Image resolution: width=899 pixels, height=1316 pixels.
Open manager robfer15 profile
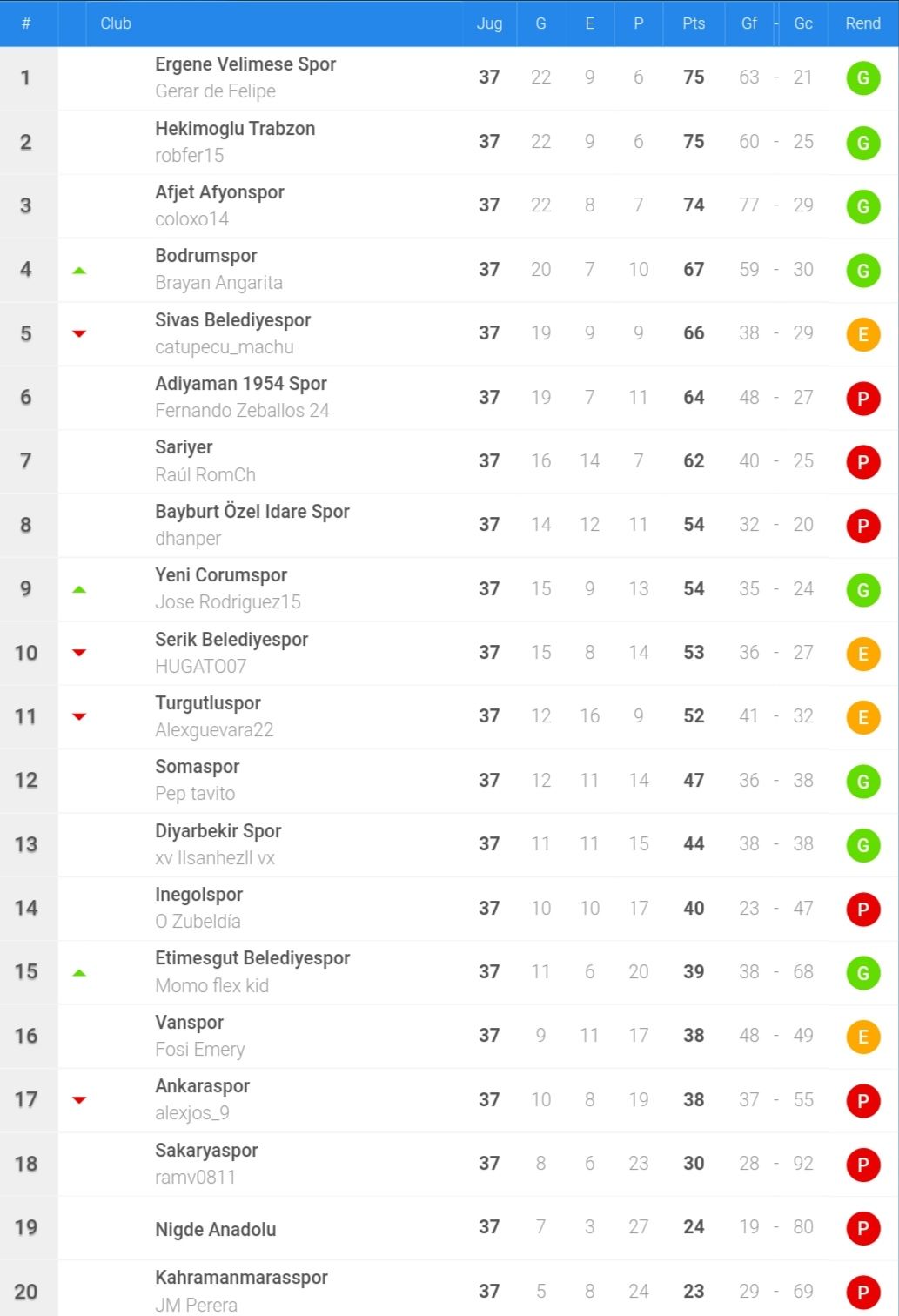point(189,156)
